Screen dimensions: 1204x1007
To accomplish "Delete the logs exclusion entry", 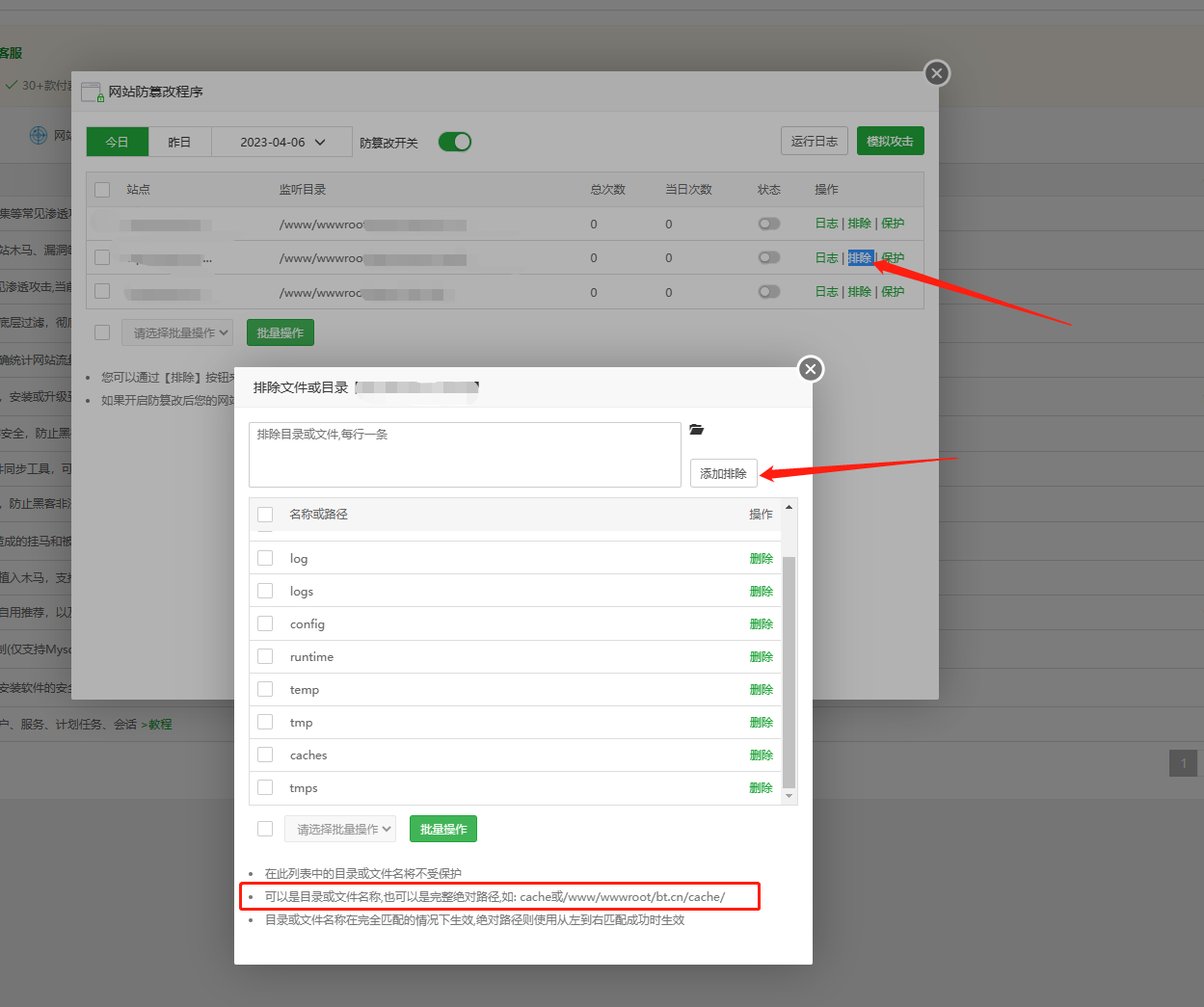I will [761, 592].
